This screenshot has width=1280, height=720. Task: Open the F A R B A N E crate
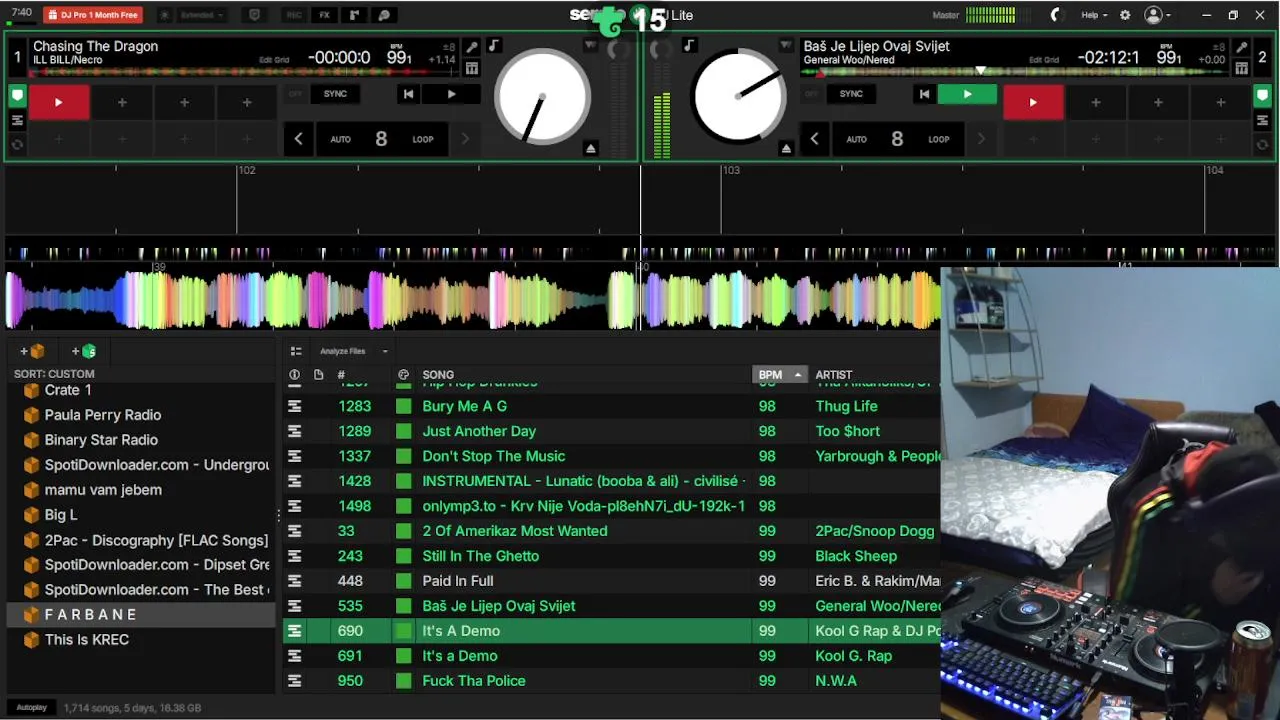141,615
